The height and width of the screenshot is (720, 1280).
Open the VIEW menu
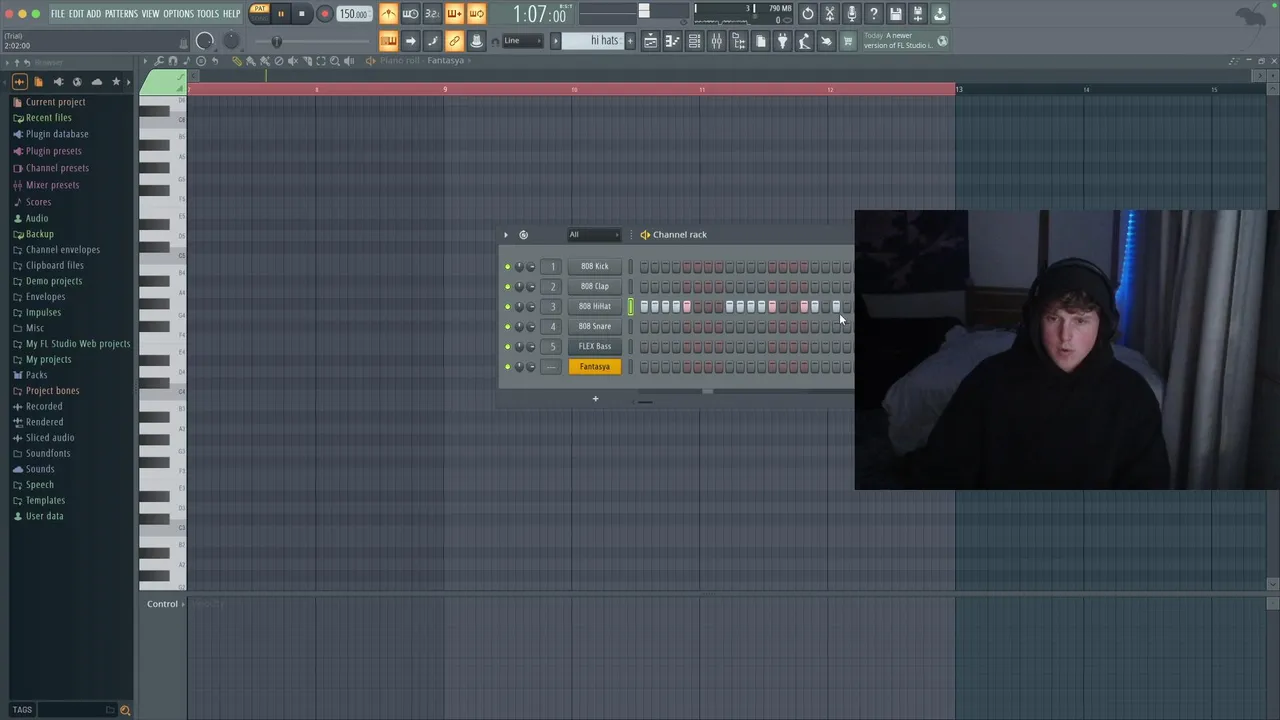coord(150,14)
